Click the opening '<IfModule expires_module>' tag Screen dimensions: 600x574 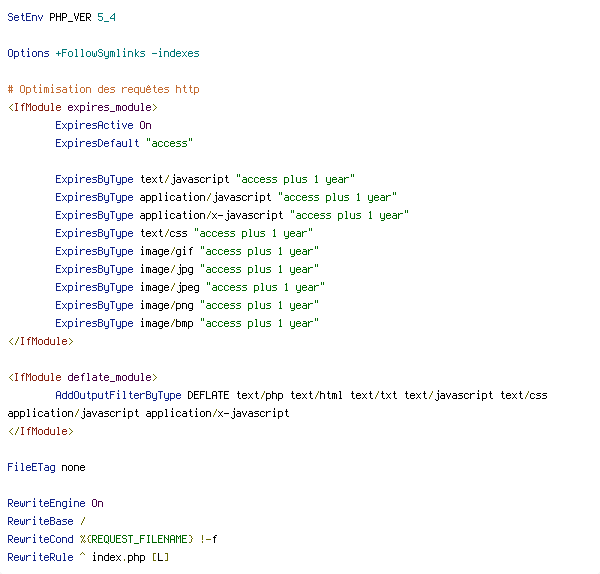pyautogui.click(x=83, y=107)
